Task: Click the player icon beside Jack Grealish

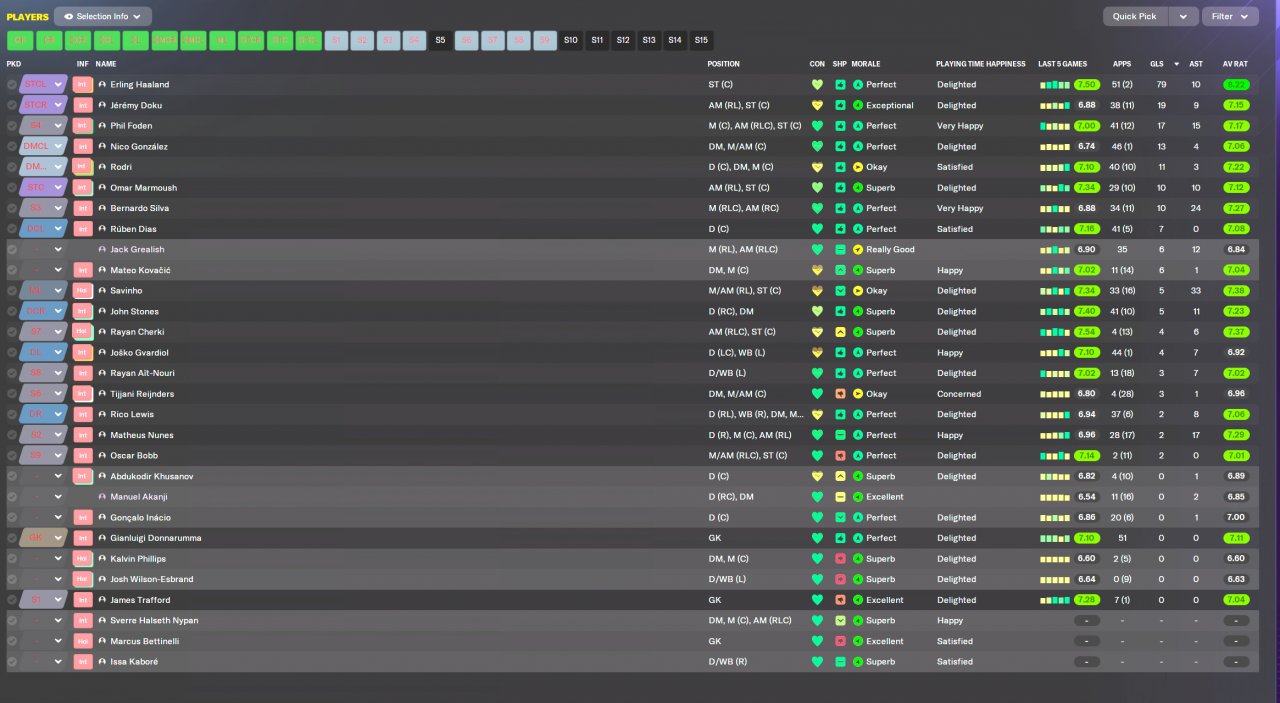Action: click(x=102, y=250)
